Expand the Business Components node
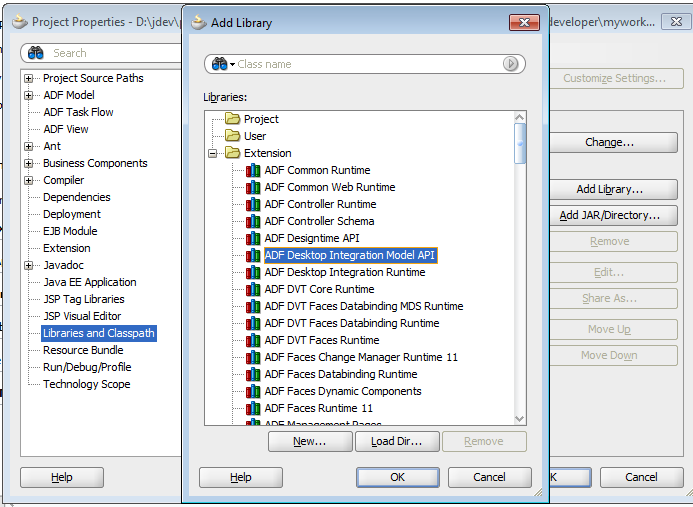Image resolution: width=693 pixels, height=507 pixels. (29, 164)
